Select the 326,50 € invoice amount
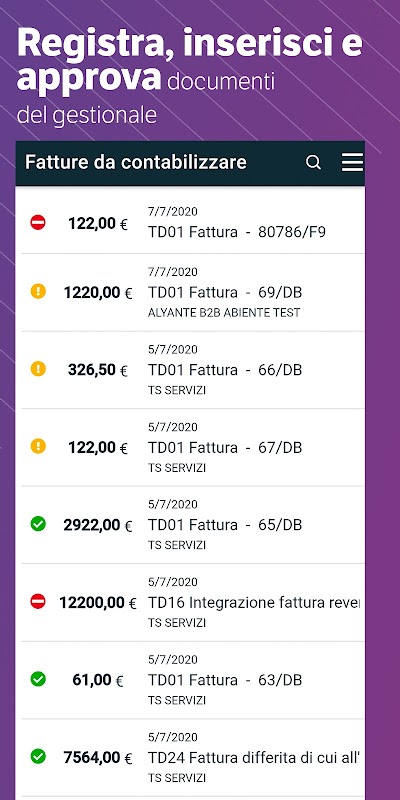 [x=98, y=370]
